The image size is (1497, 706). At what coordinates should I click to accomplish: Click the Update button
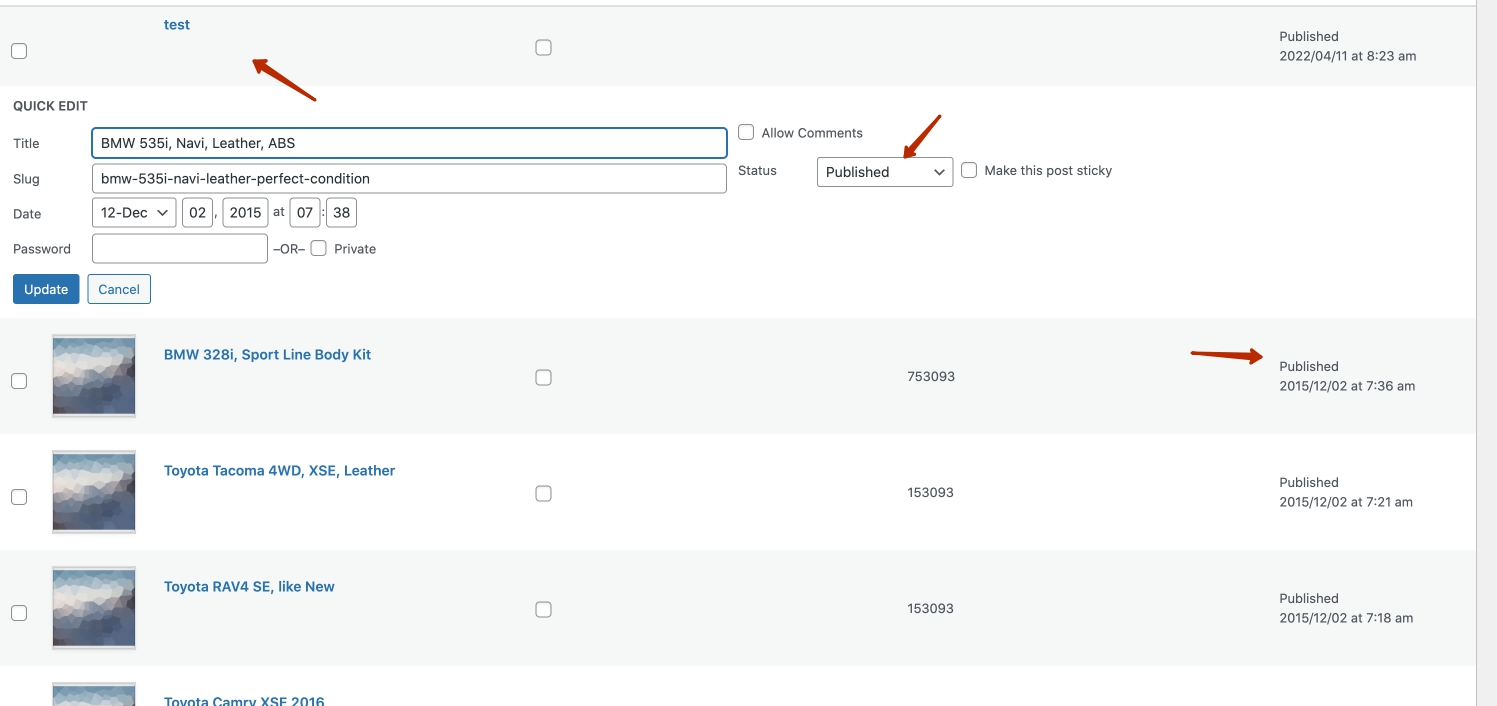click(x=46, y=289)
